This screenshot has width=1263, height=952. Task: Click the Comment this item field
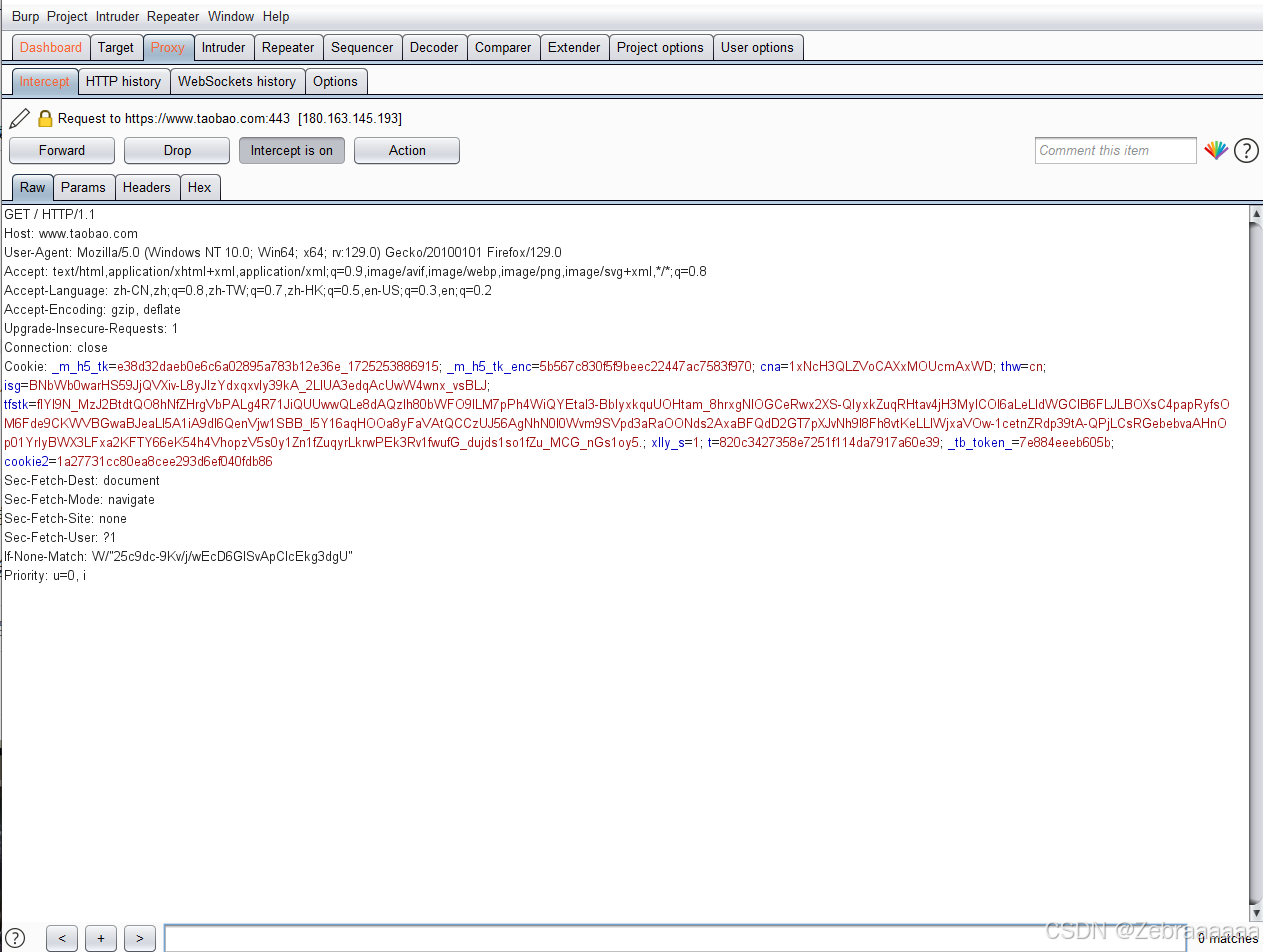(1115, 151)
